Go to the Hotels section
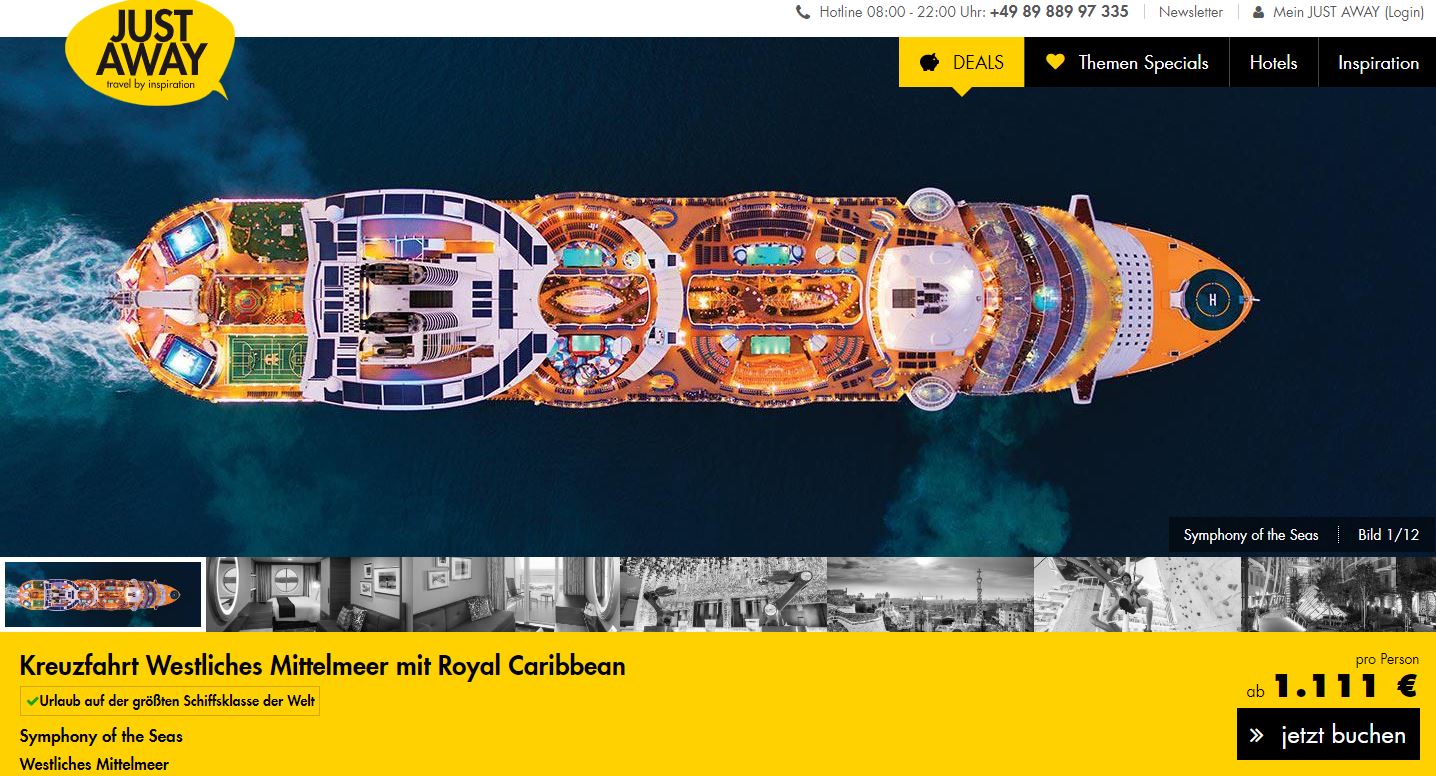 (1273, 62)
